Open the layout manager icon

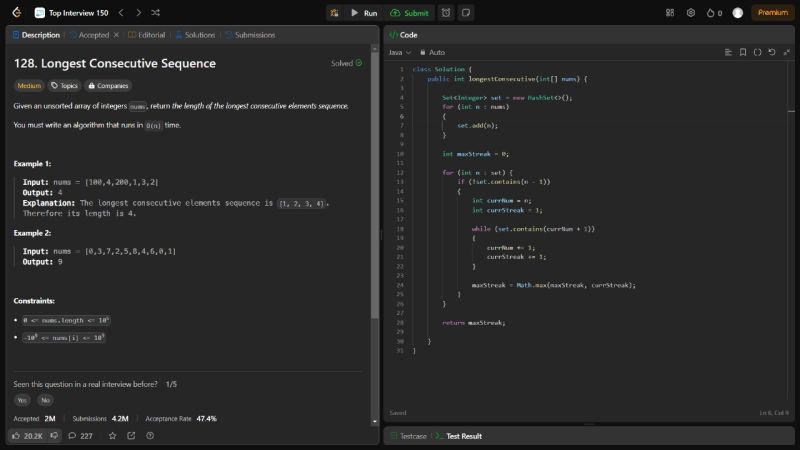click(670, 13)
